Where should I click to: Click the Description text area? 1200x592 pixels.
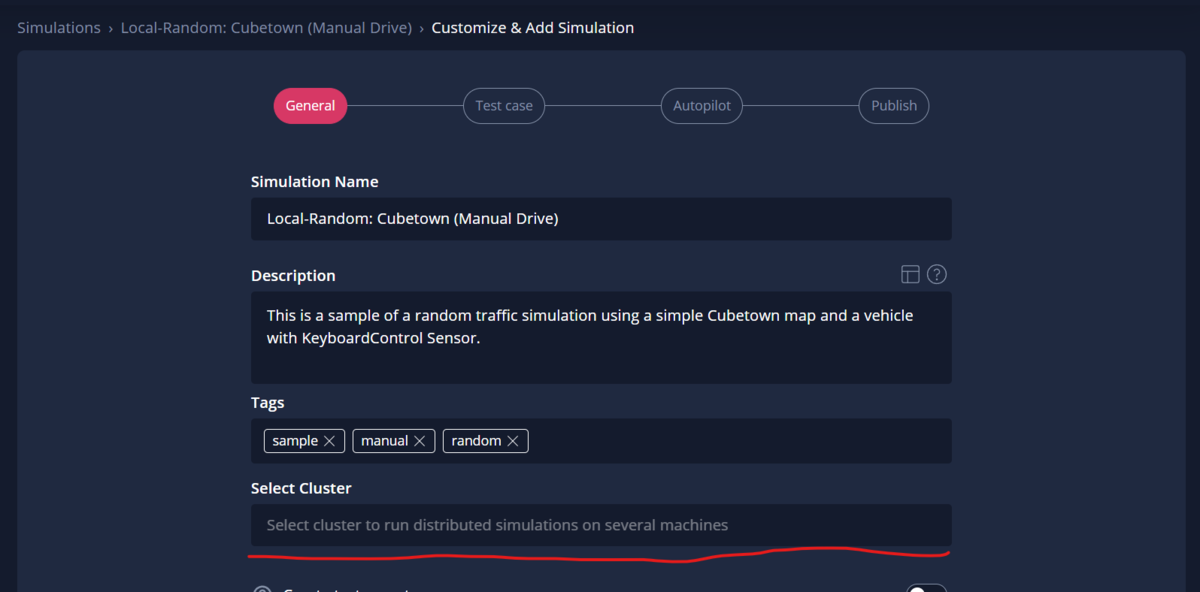[601, 338]
